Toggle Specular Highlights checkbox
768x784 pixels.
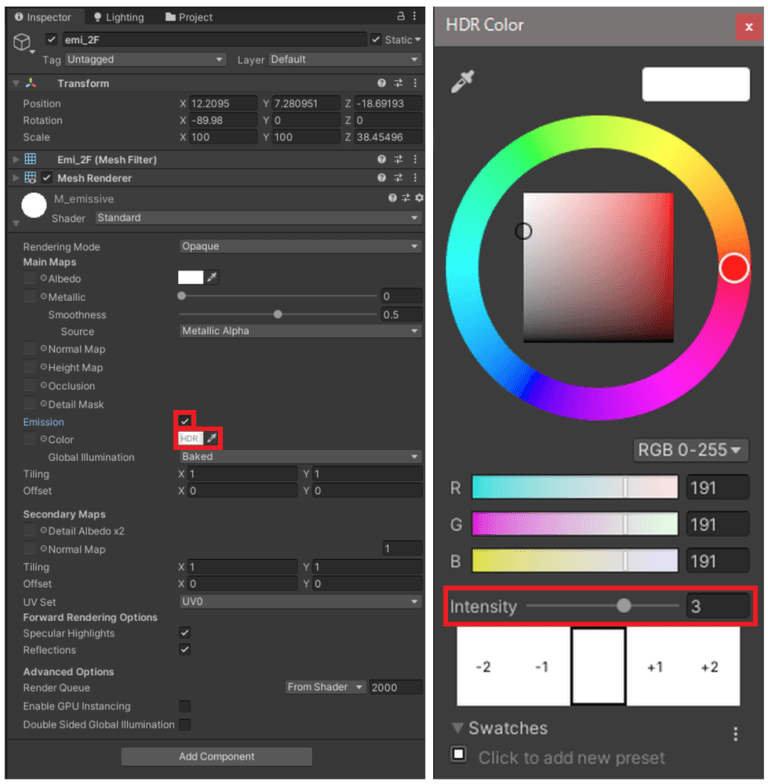point(184,633)
